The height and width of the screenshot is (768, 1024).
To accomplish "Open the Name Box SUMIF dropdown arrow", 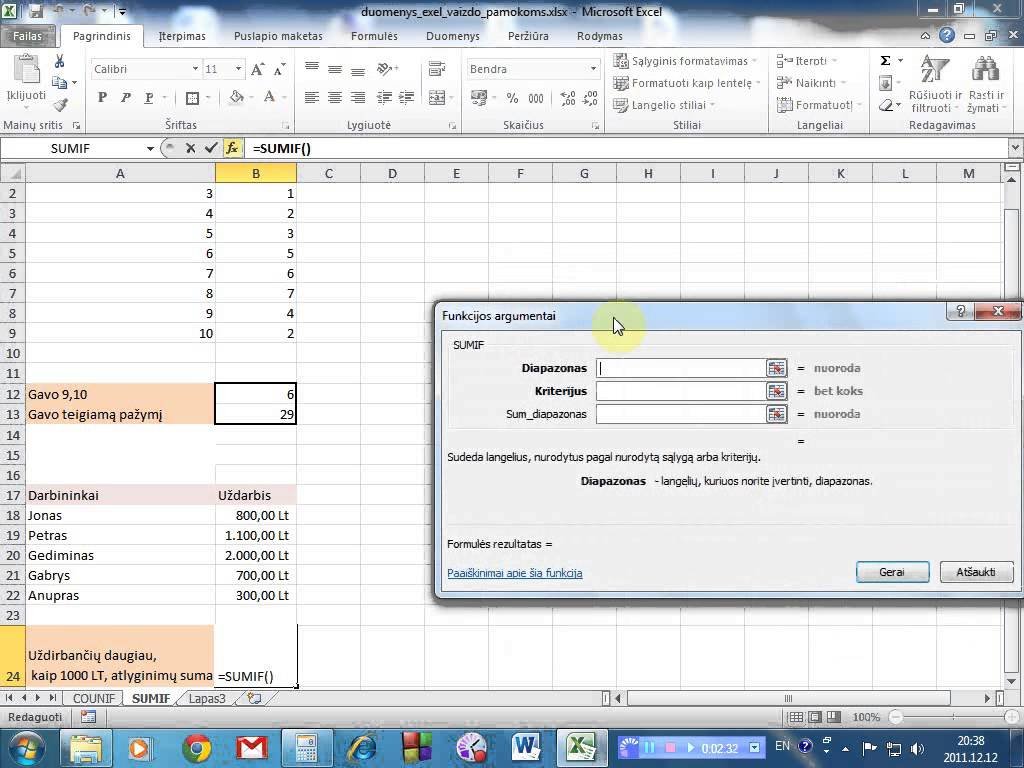I will 150,148.
